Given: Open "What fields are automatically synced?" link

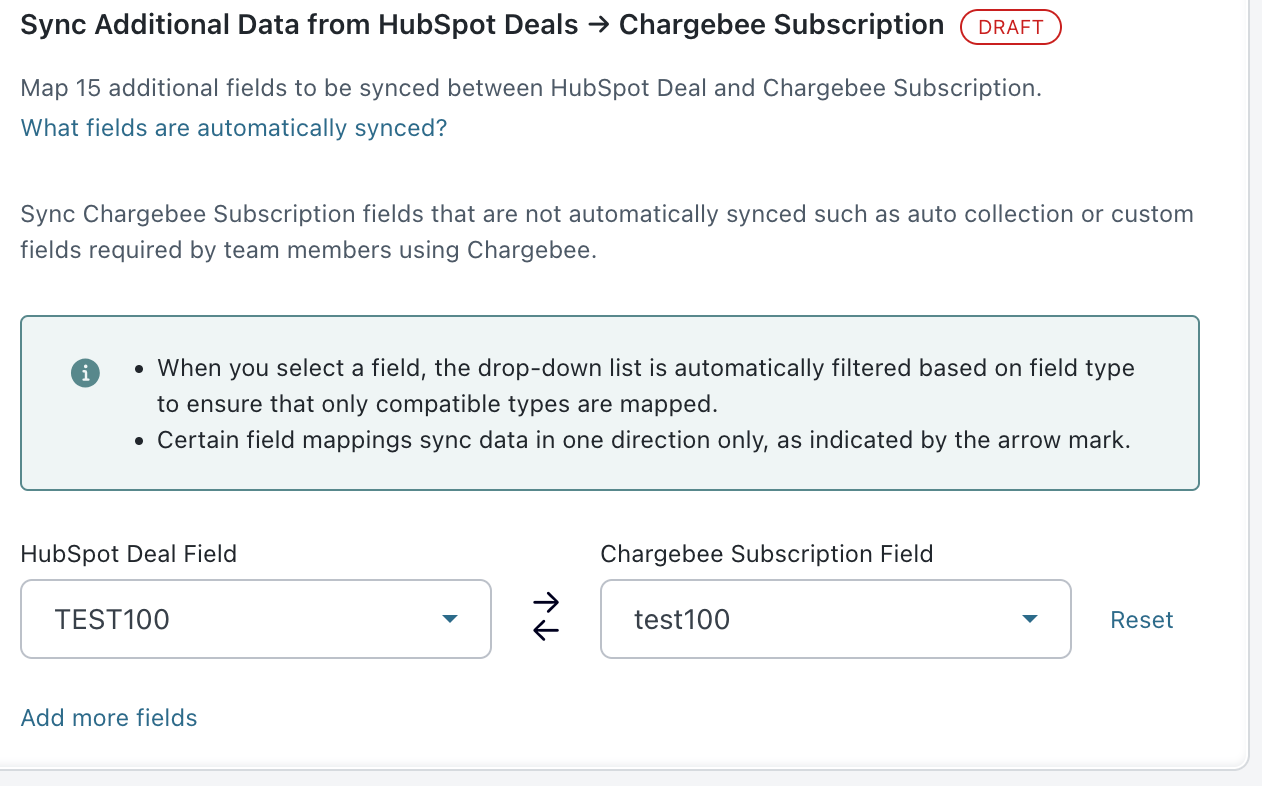Looking at the screenshot, I should point(234,128).
